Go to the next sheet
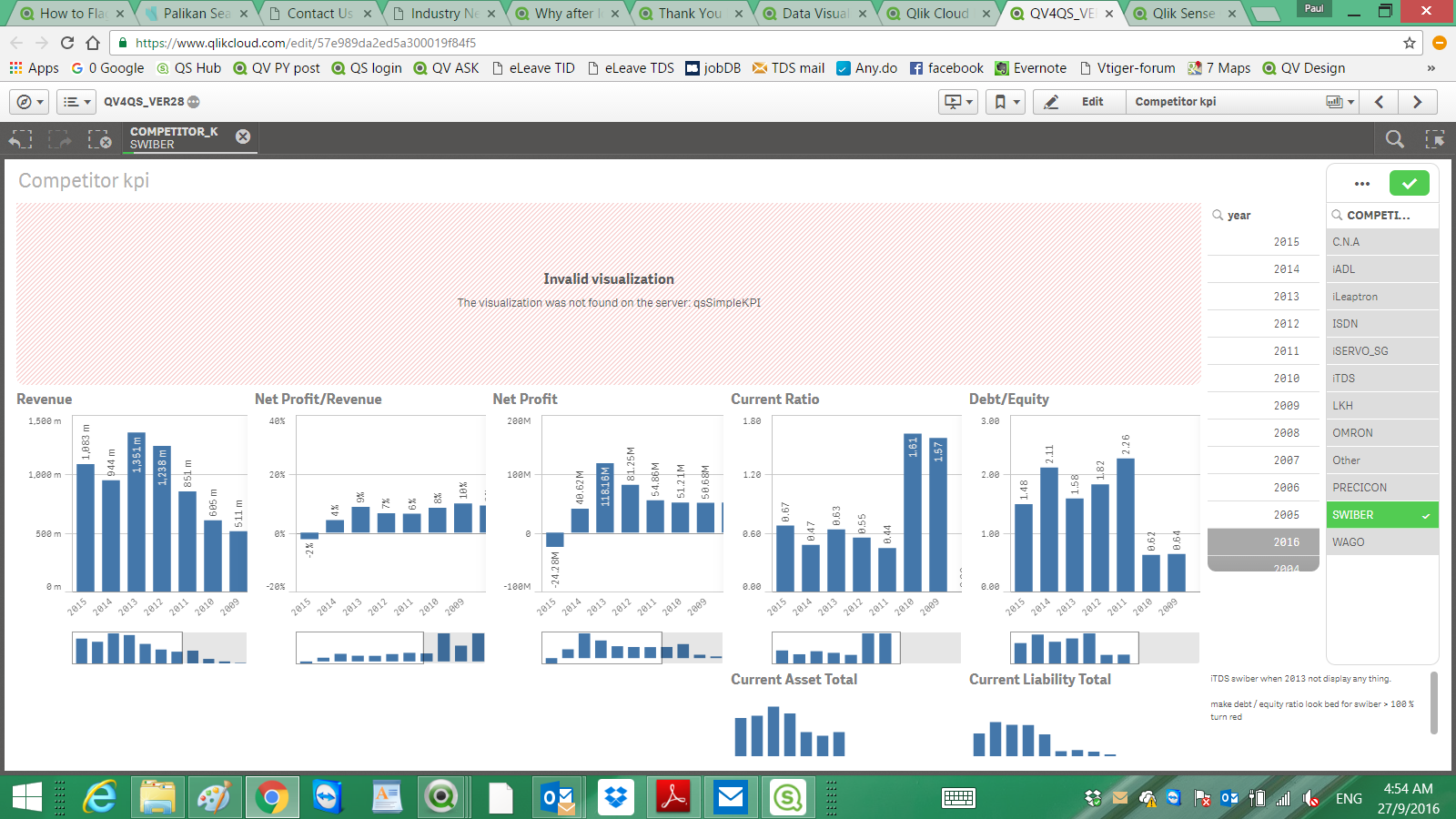1456x819 pixels. [1418, 102]
